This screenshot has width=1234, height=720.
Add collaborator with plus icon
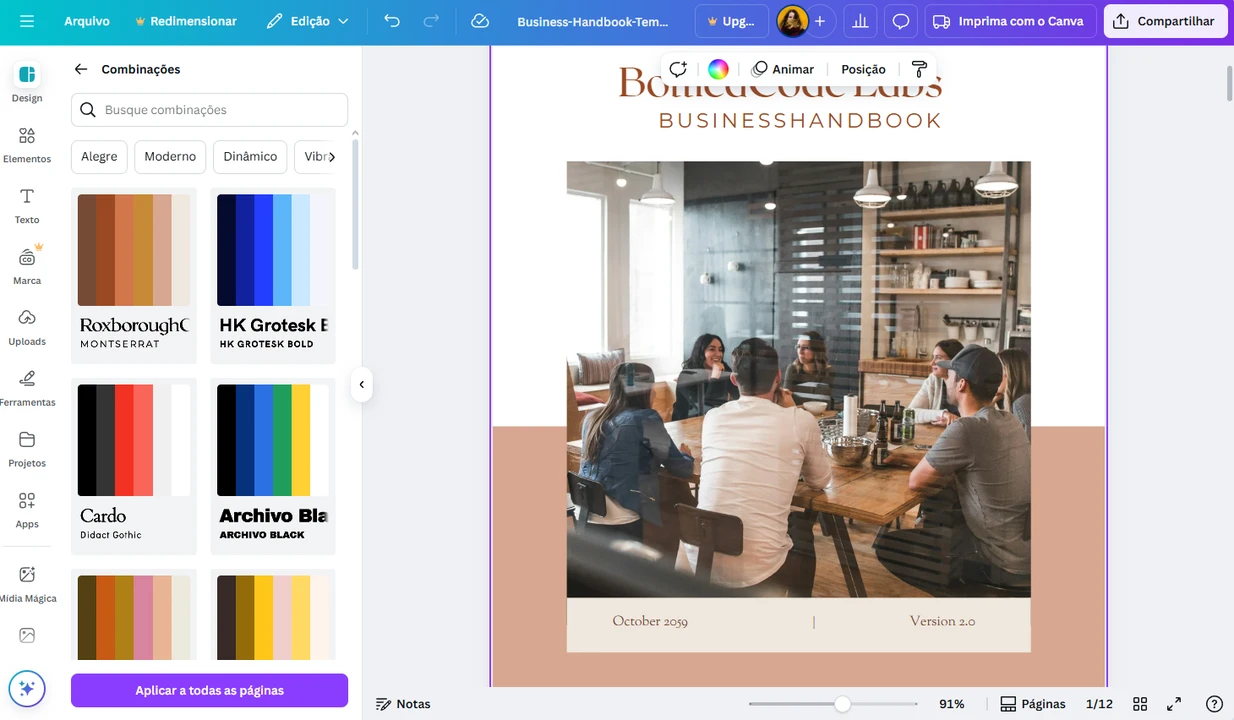tap(820, 21)
